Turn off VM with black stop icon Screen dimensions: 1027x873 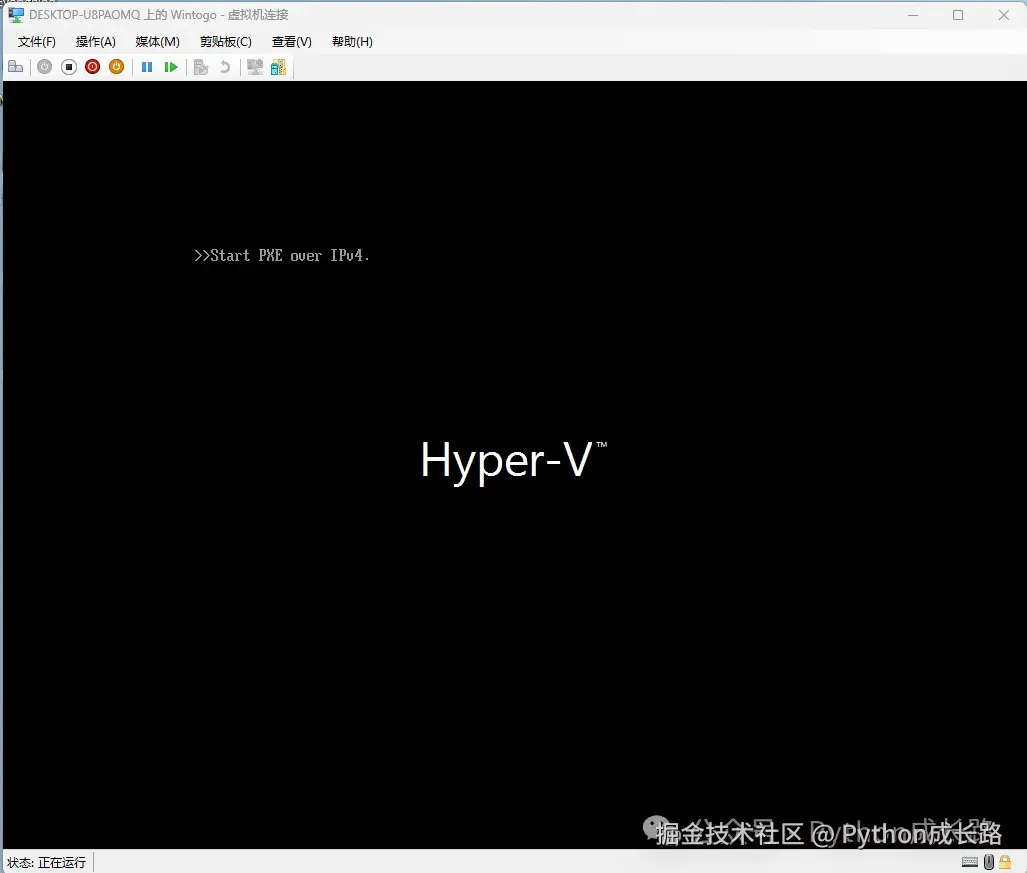(x=69, y=67)
